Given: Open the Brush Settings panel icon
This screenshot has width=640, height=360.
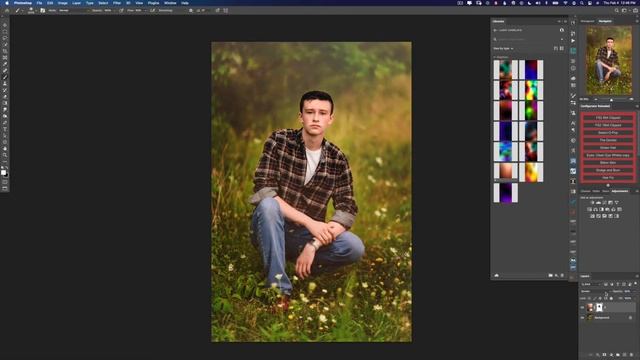Looking at the screenshot, I should (x=42, y=11).
